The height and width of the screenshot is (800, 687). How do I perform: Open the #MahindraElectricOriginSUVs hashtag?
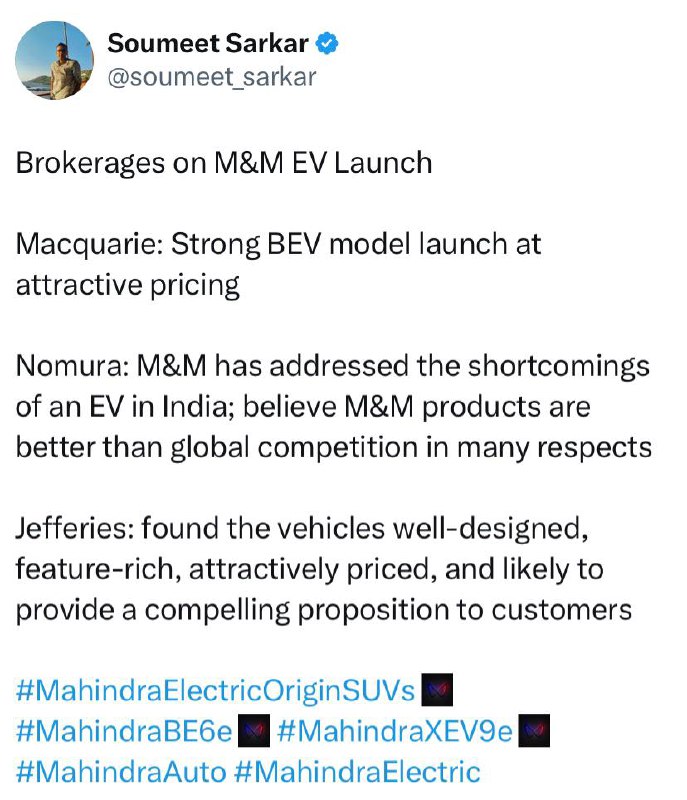point(215,691)
